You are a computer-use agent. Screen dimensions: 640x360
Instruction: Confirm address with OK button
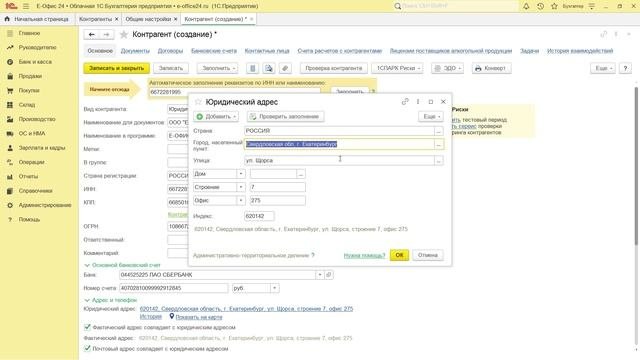pos(399,255)
